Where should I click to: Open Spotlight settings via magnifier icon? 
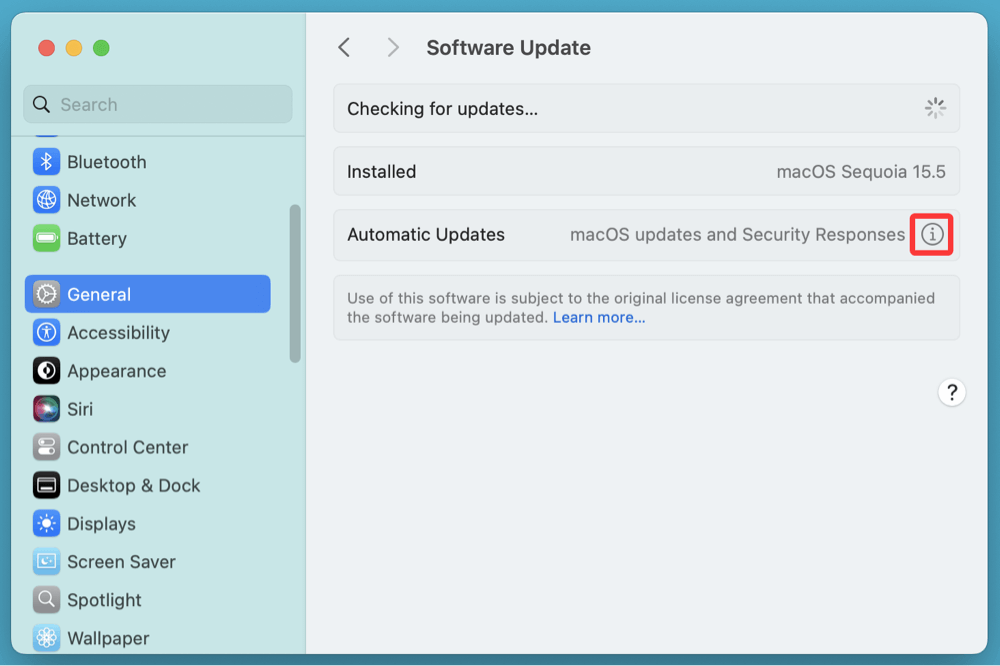tap(46, 600)
